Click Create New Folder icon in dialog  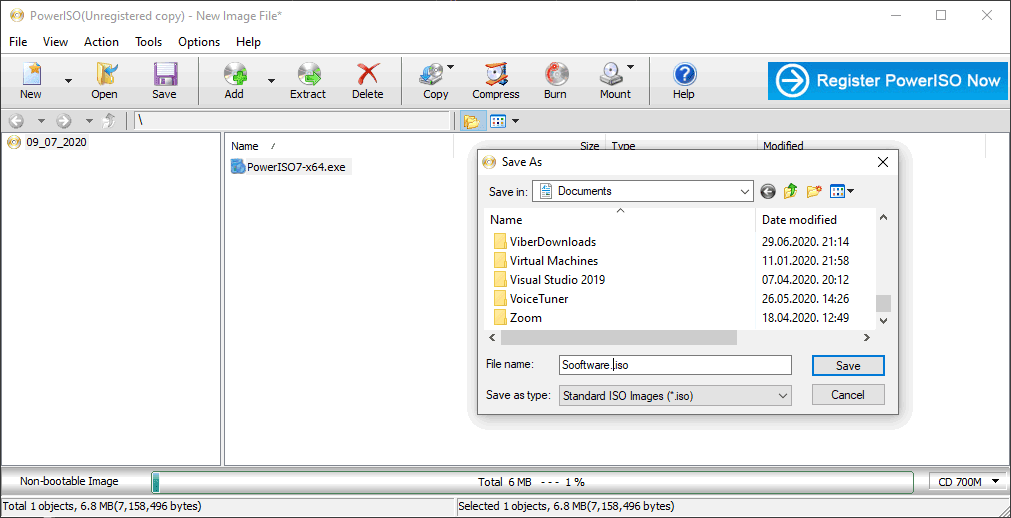click(x=814, y=191)
